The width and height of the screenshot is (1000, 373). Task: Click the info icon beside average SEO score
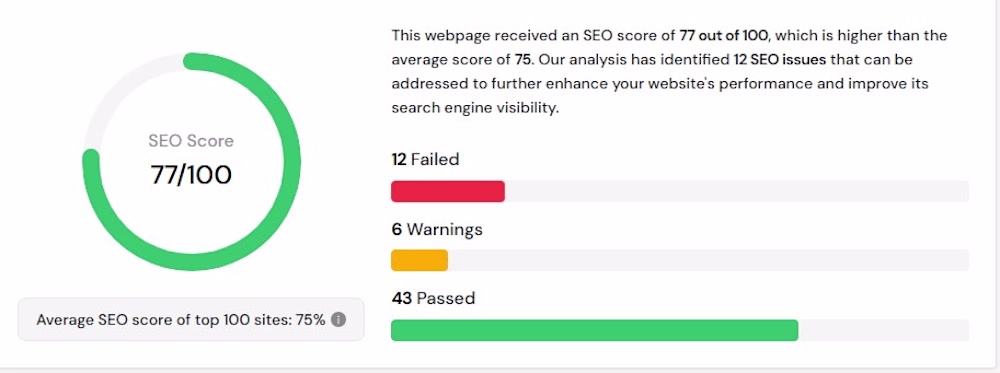tap(339, 319)
